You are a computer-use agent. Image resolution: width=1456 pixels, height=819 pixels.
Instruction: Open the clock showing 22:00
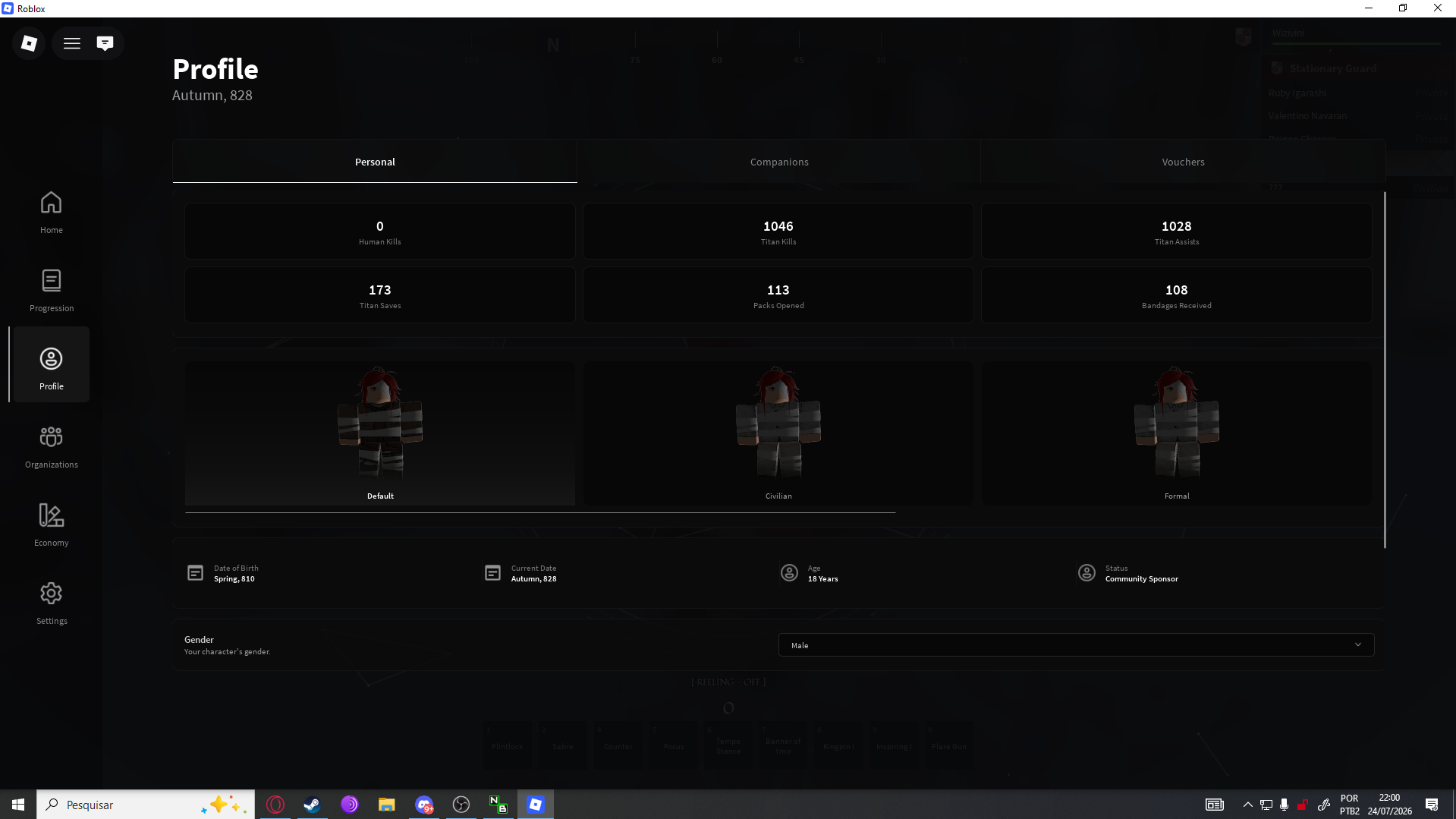tap(1390, 805)
